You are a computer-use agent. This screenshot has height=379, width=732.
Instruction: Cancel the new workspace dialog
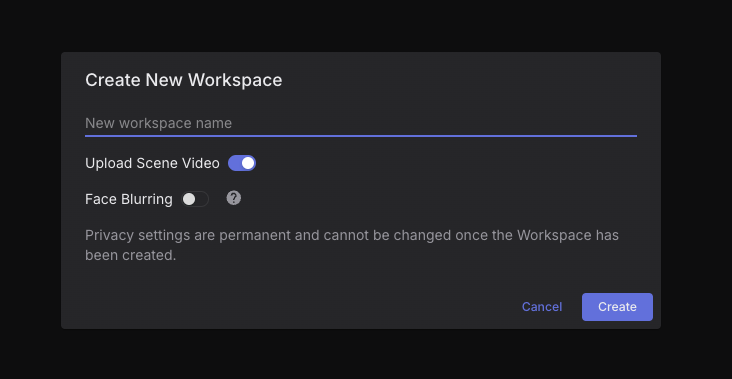click(542, 307)
